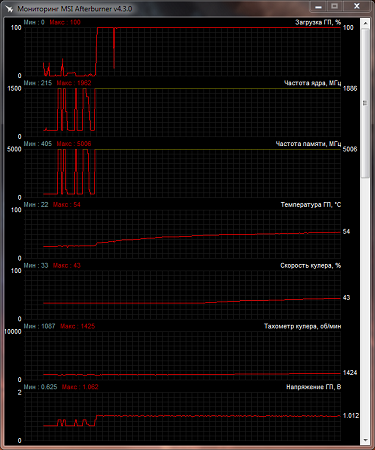This screenshot has height=450, width=375.
Task: Click the label Частота памяти, МГц
Action: point(308,144)
